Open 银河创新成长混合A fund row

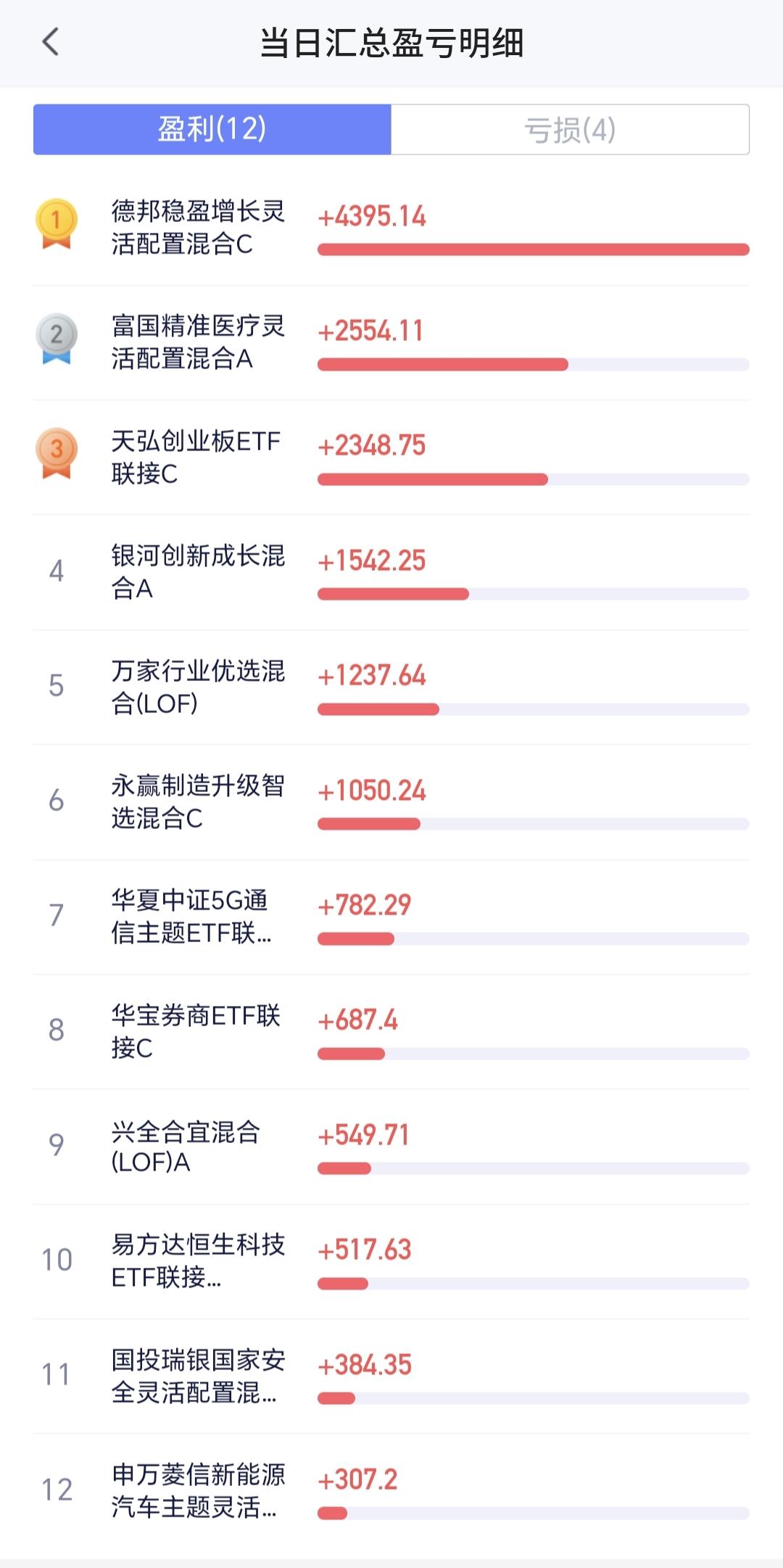pos(391,572)
